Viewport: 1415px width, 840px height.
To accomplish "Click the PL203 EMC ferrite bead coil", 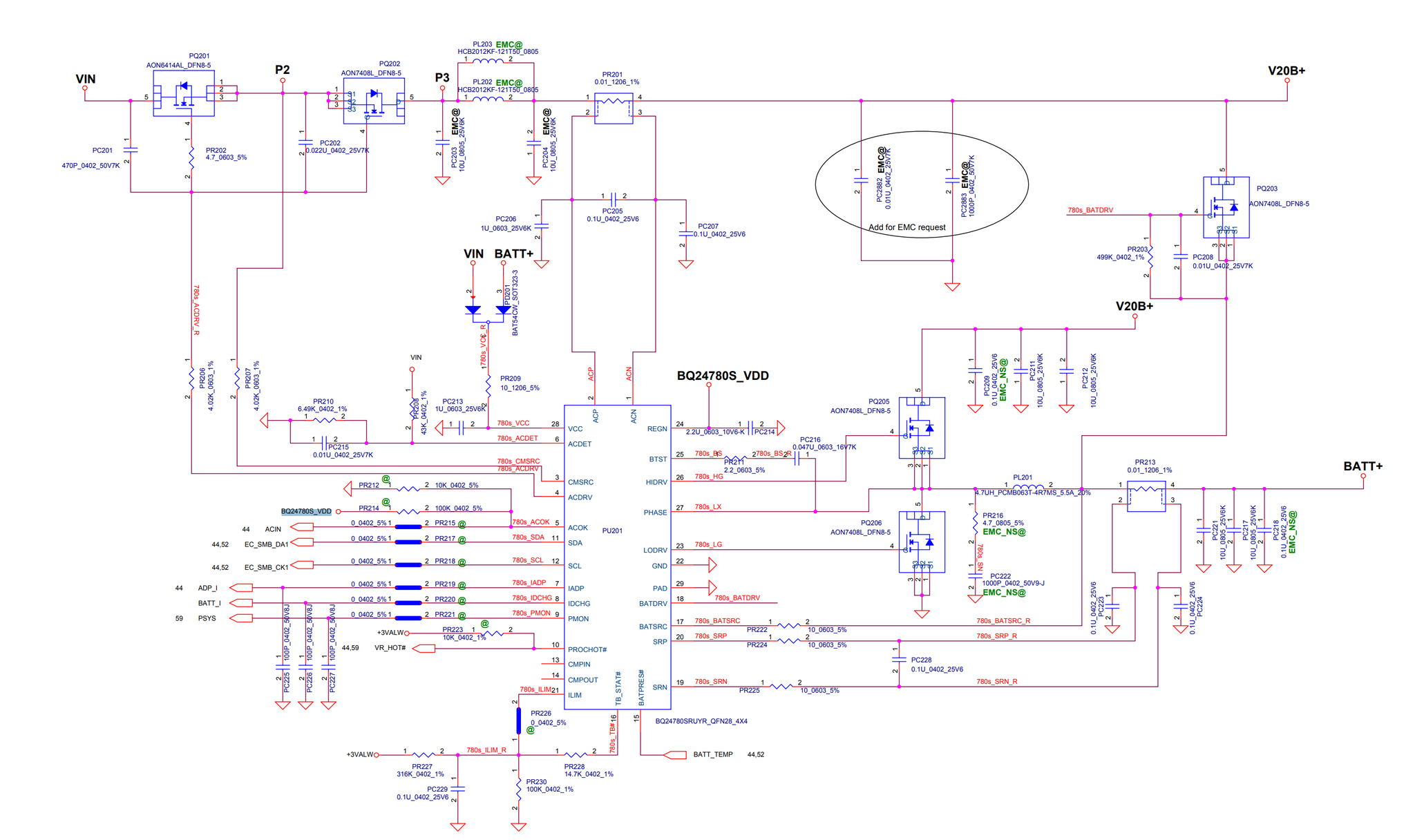I will click(x=488, y=60).
